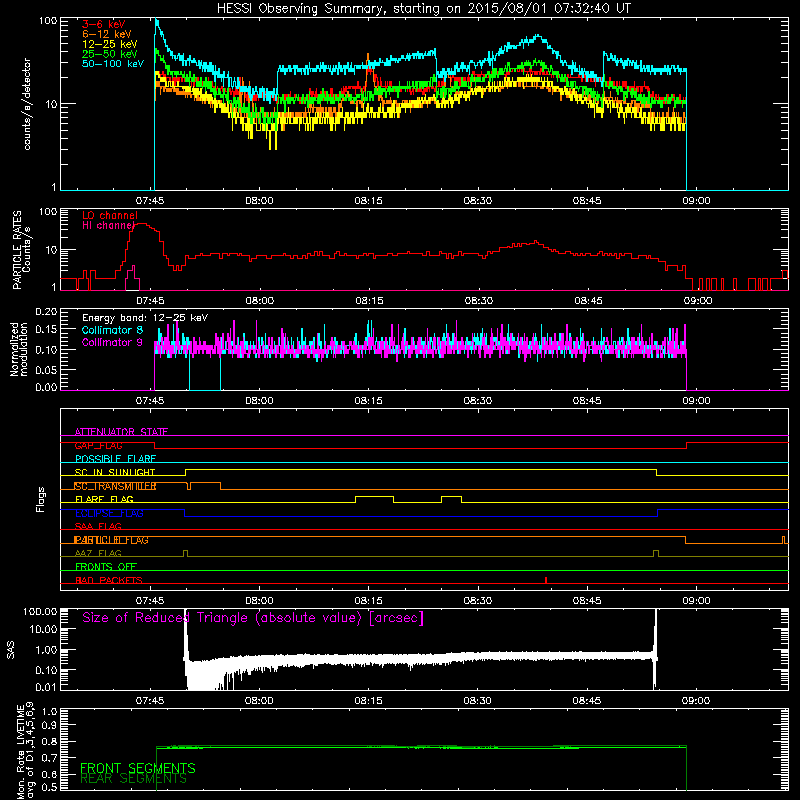Image resolution: width=800 pixels, height=800 pixels.
Task: Click the FRONTS_OFF flag label
Action: (x=106, y=567)
